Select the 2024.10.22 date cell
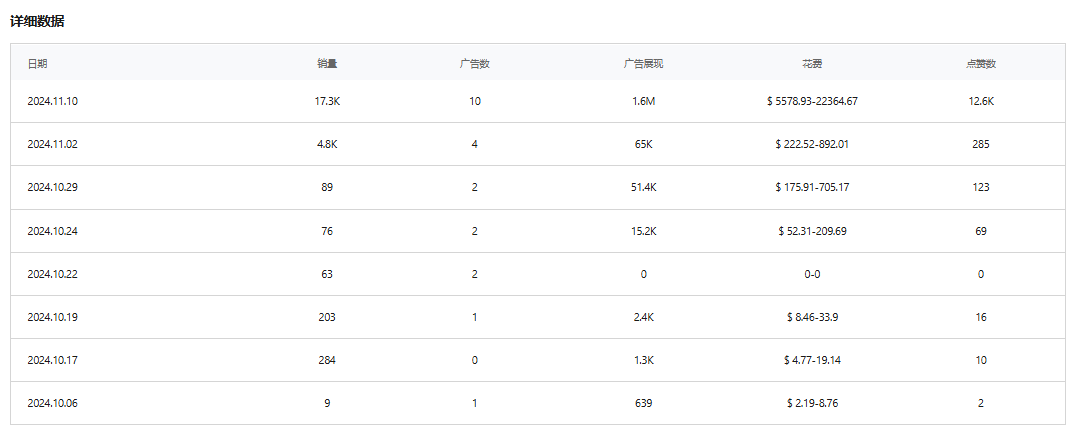This screenshot has width=1076, height=430. point(52,274)
